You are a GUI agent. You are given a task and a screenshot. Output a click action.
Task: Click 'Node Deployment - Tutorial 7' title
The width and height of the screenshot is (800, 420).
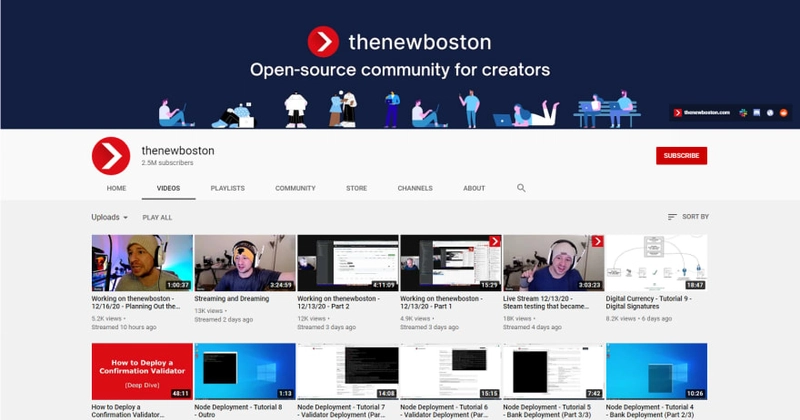pyautogui.click(x=341, y=411)
